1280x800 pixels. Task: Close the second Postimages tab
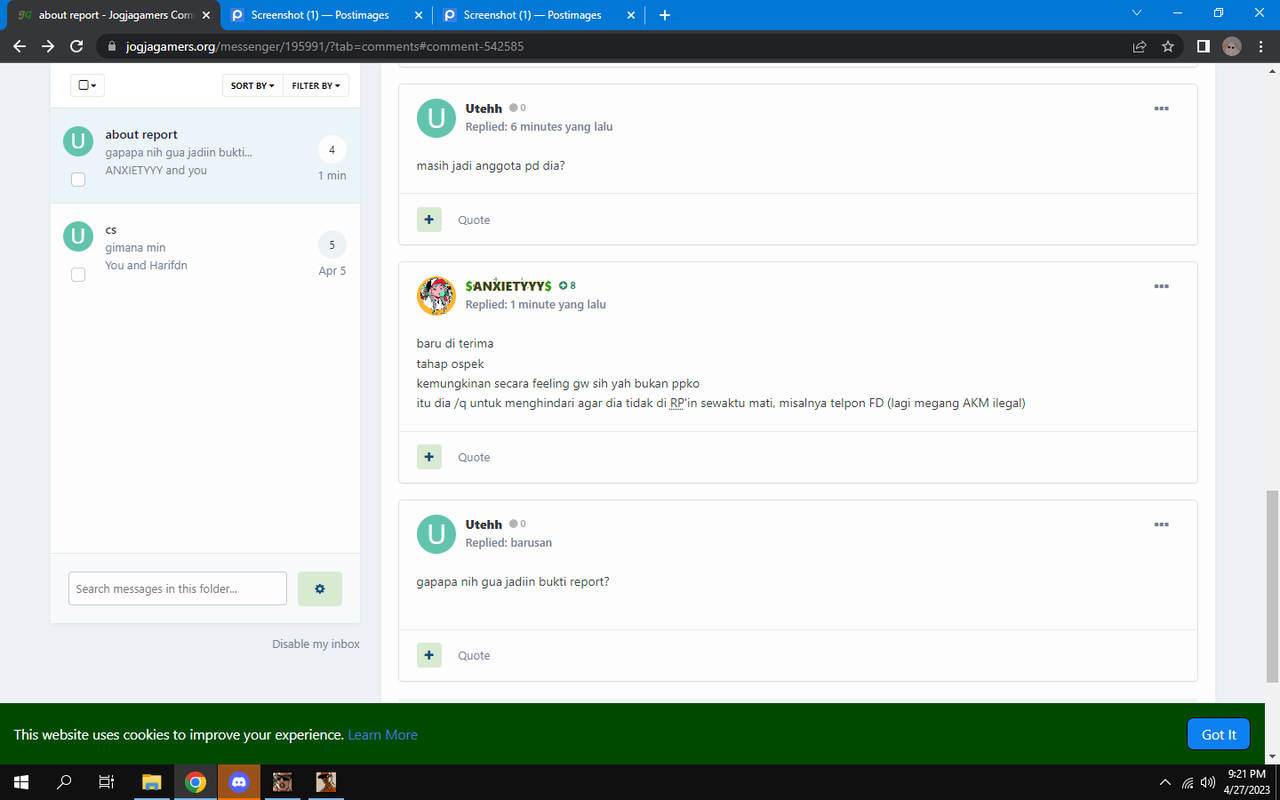click(x=631, y=16)
